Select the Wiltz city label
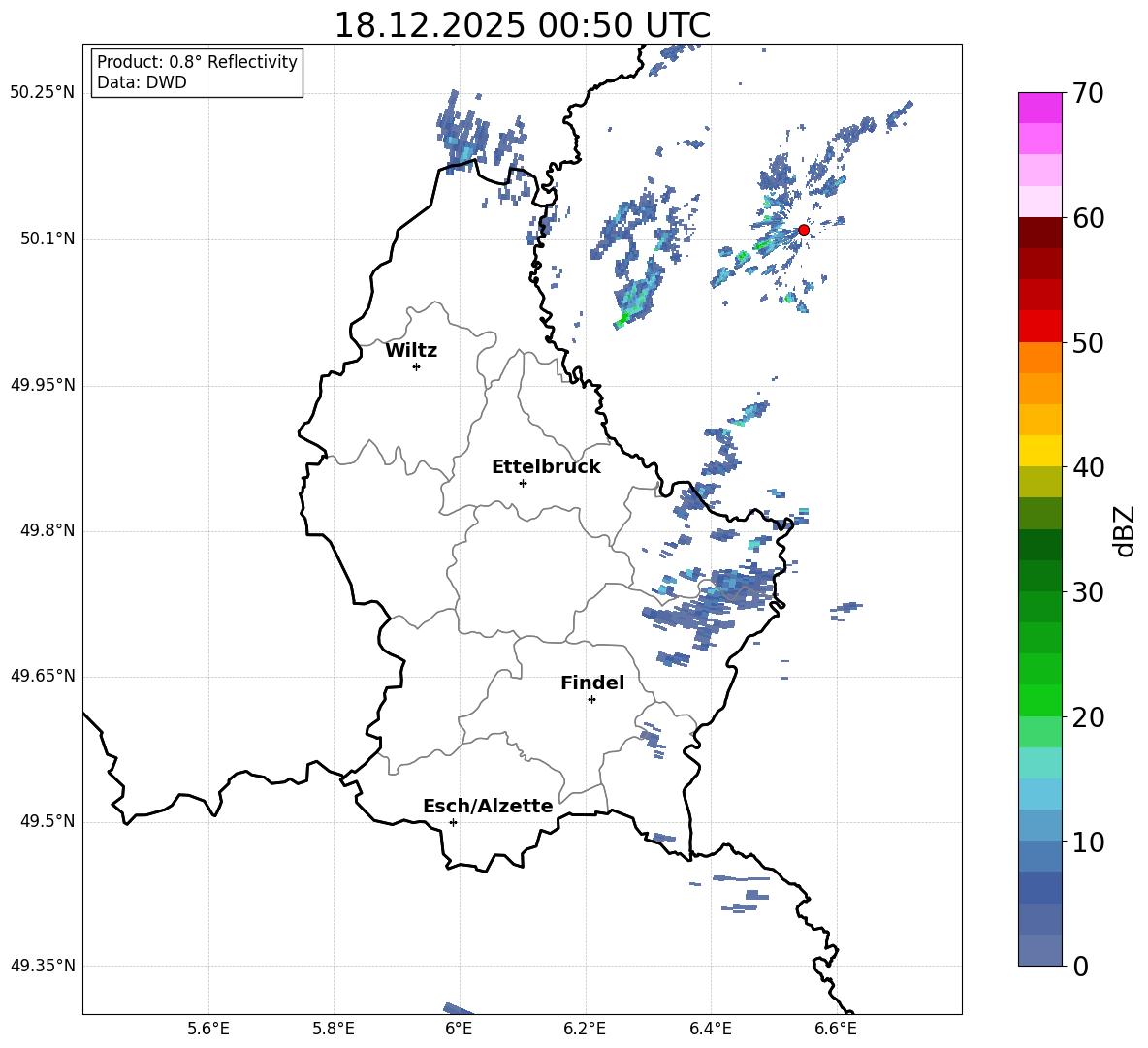This screenshot has height=1048, width=1148. pyautogui.click(x=411, y=351)
